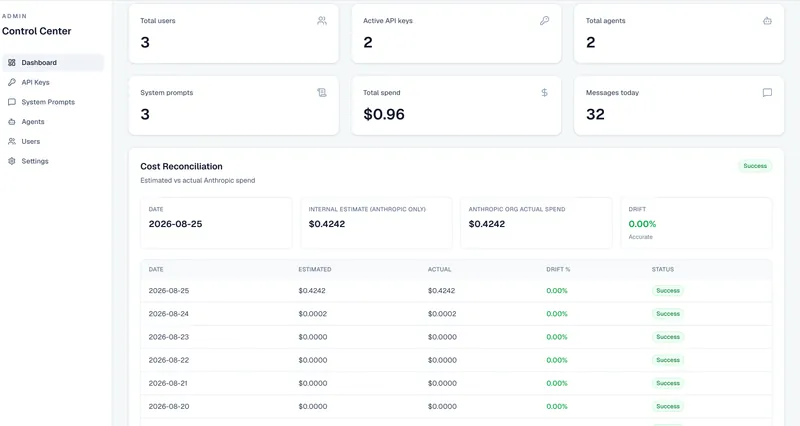800x426 pixels.
Task: Navigate to Agents page
Action: pos(53,122)
